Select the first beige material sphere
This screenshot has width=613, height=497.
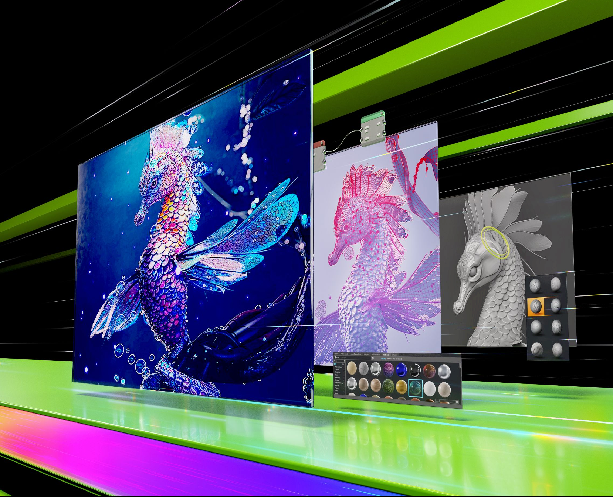click(x=352, y=368)
